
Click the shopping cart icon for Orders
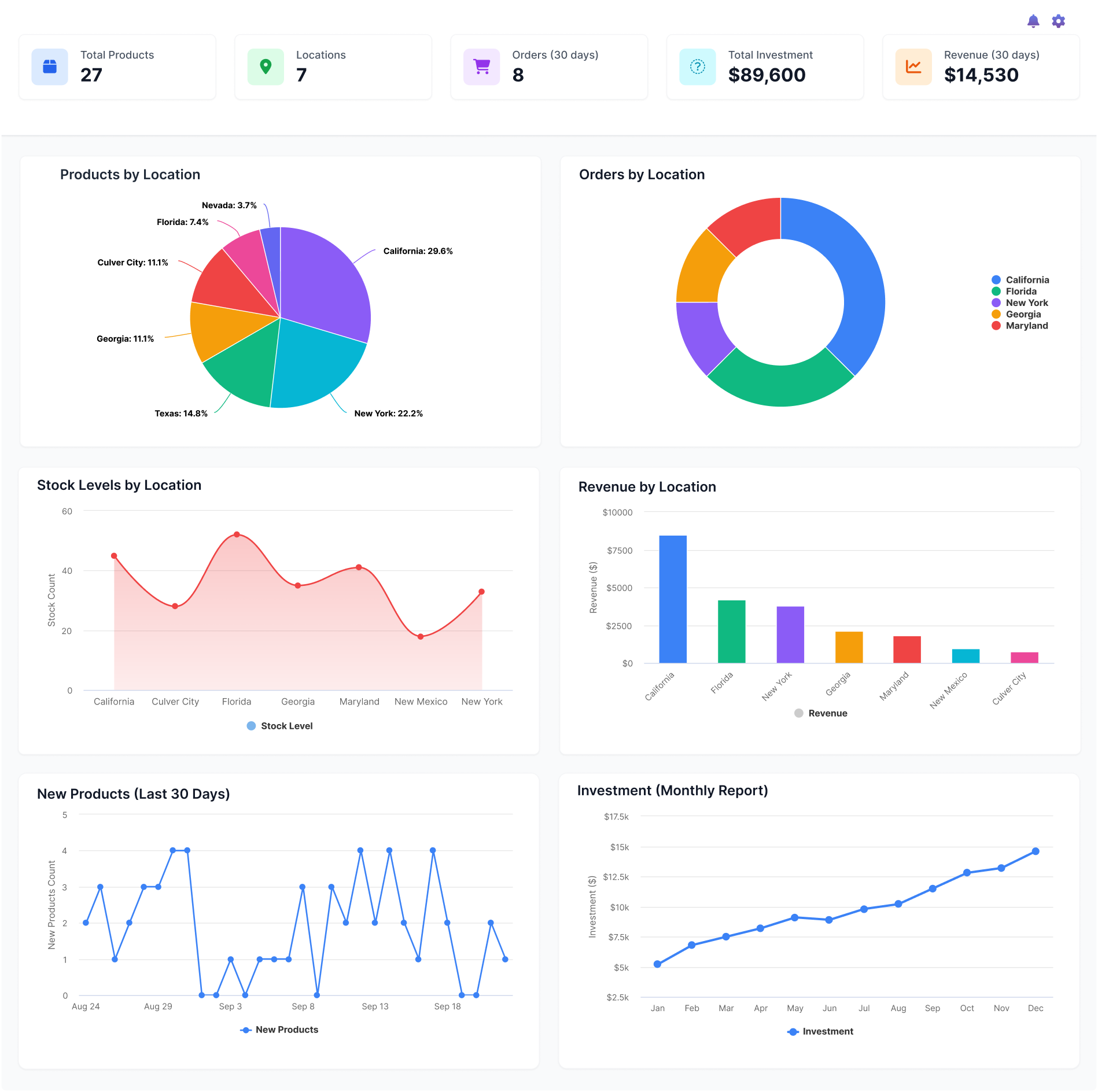point(481,66)
